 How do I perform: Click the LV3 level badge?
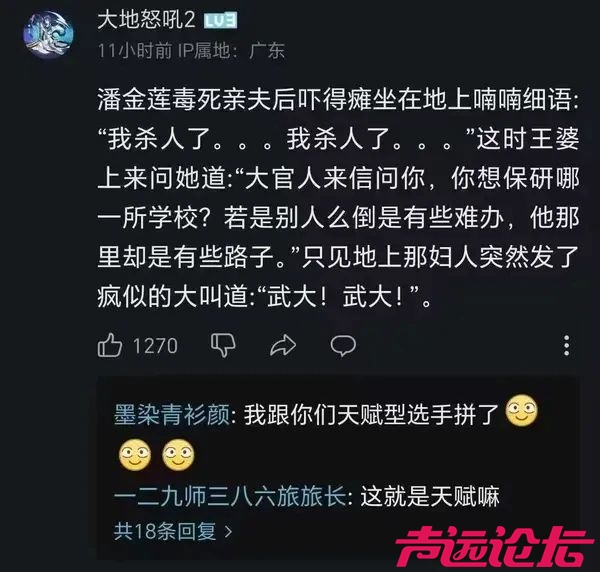[220, 21]
